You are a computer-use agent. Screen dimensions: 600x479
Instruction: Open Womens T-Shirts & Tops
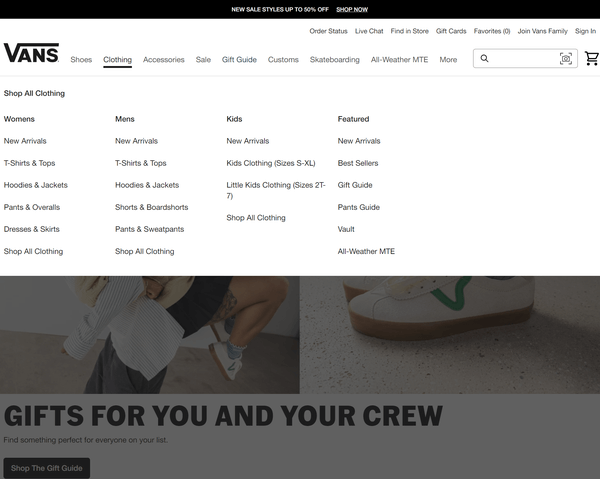29,163
